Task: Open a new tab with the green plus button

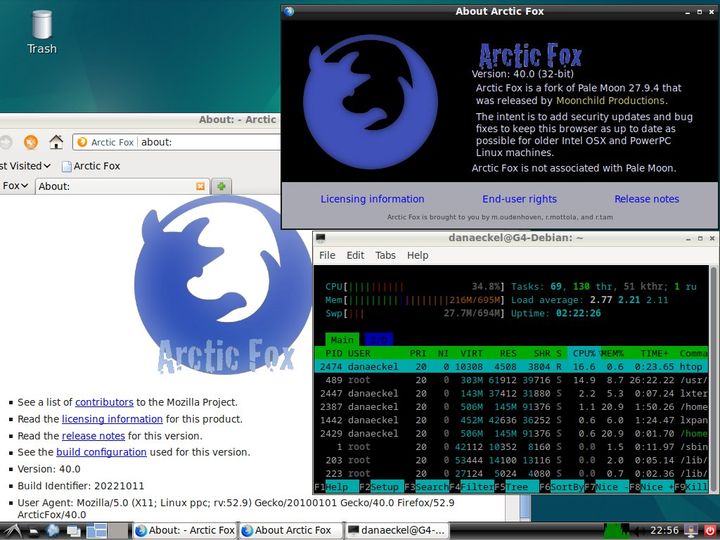Action: [221, 186]
